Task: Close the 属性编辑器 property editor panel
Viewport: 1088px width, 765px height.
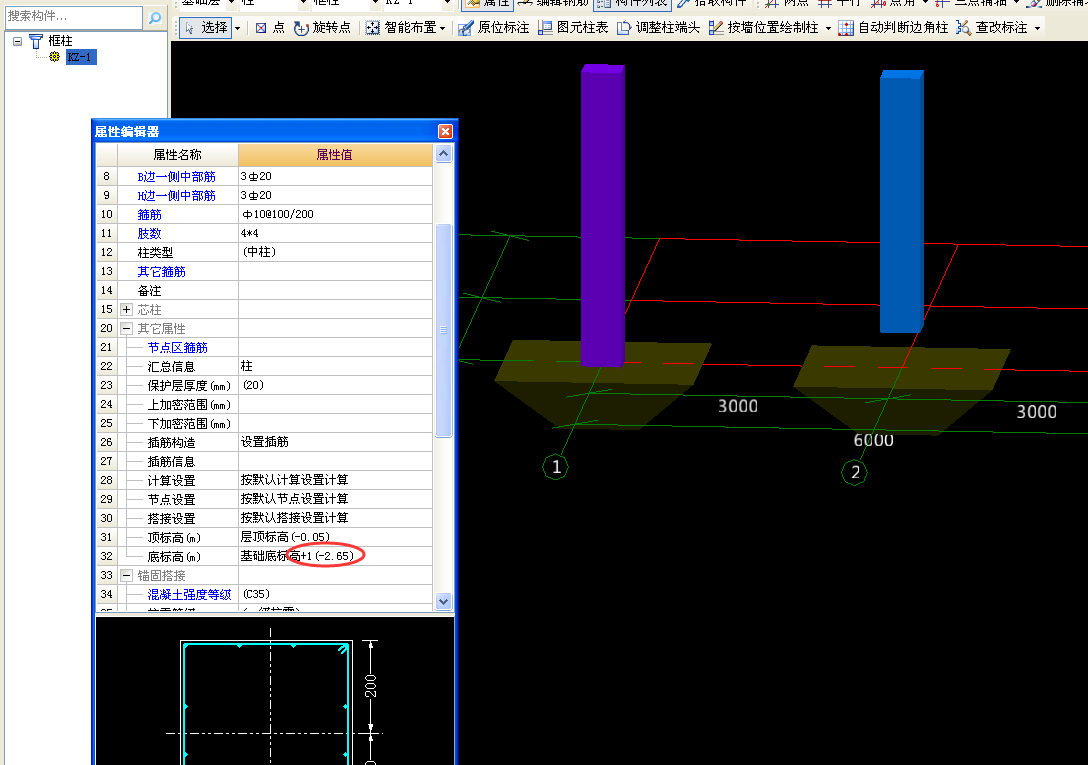Action: click(445, 131)
